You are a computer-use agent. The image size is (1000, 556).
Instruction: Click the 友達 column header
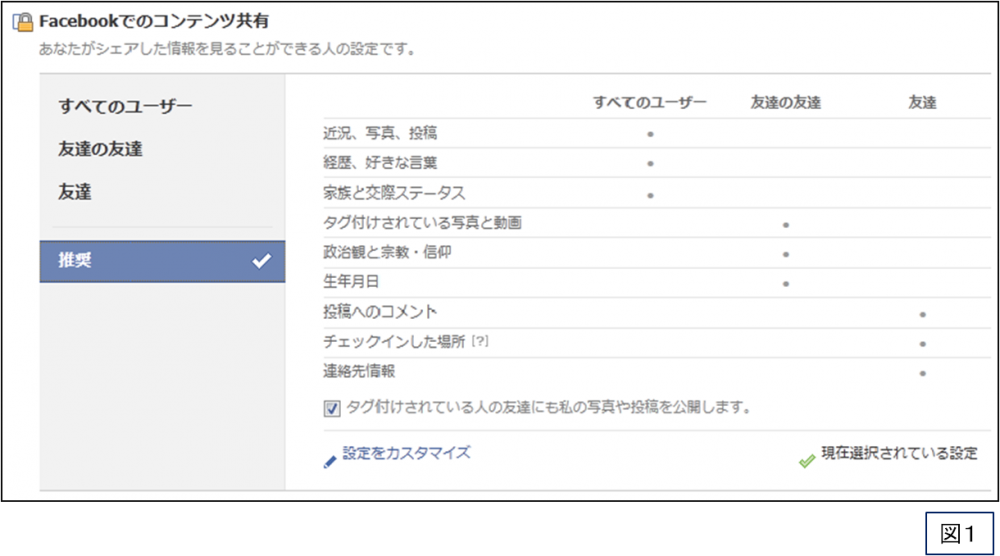[x=922, y=102]
